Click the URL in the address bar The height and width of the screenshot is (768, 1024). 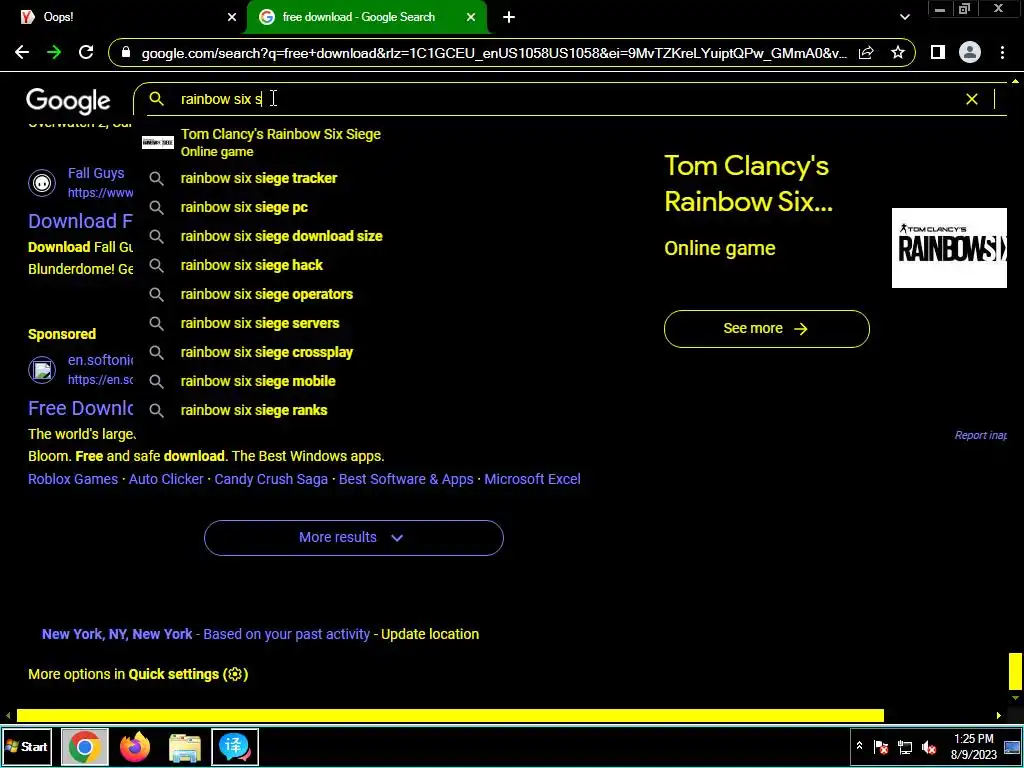coord(494,53)
